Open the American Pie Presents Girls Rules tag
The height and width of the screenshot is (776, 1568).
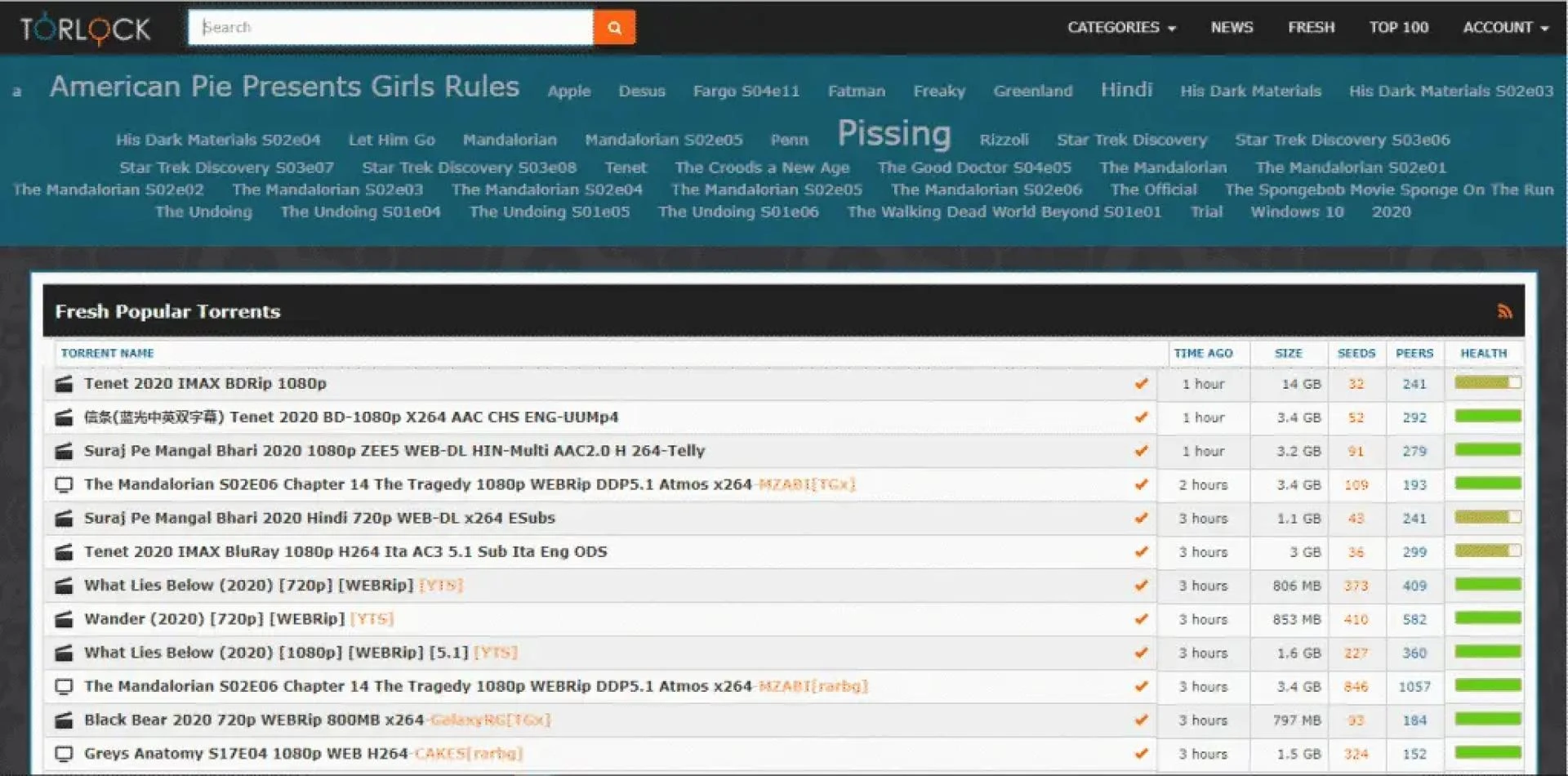click(x=286, y=87)
